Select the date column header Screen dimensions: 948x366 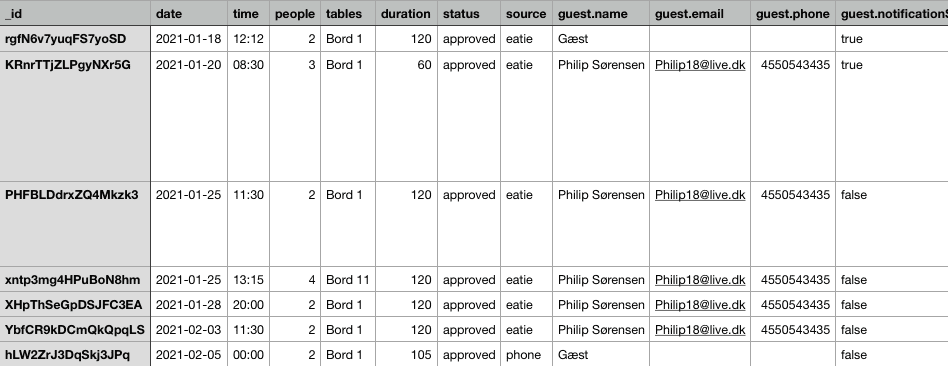tap(189, 13)
